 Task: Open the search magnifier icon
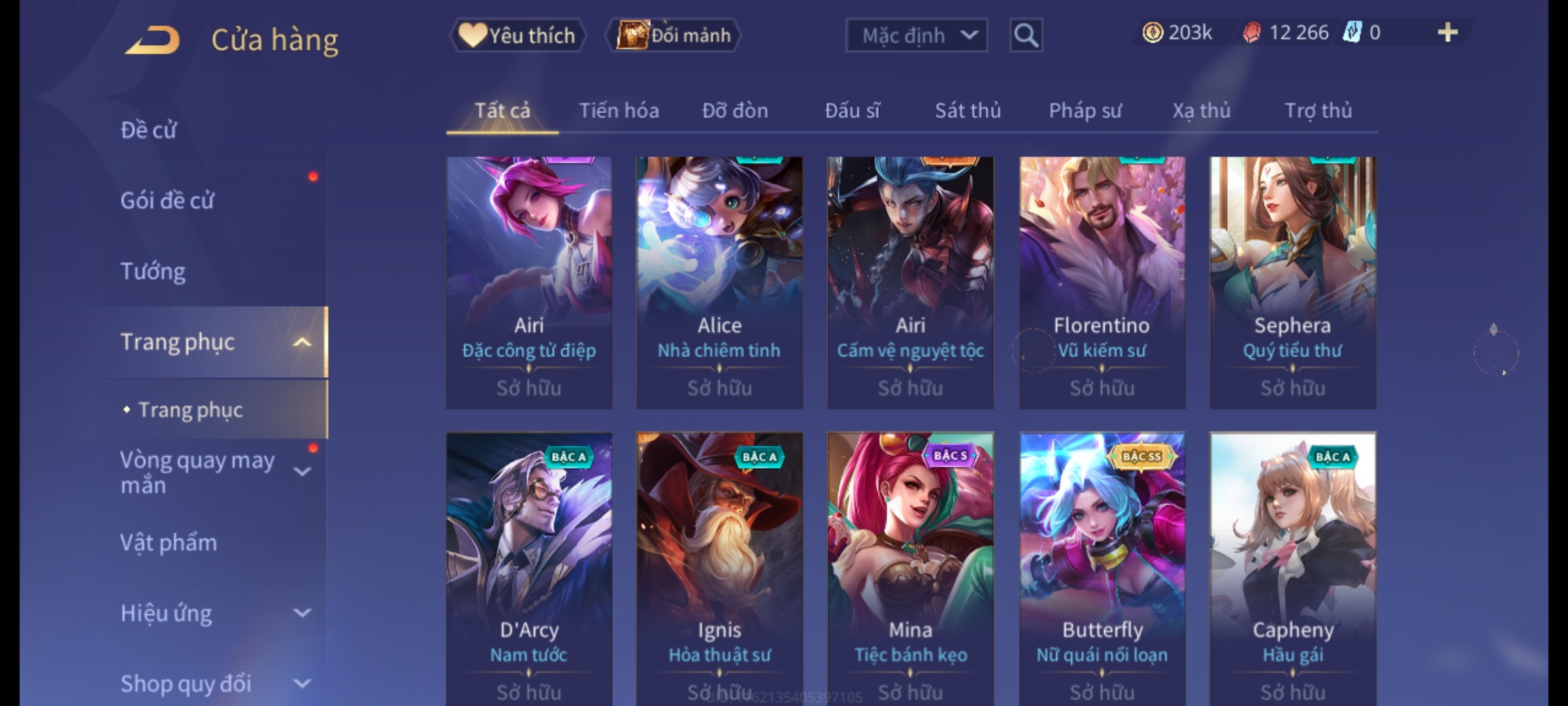pos(1026,35)
